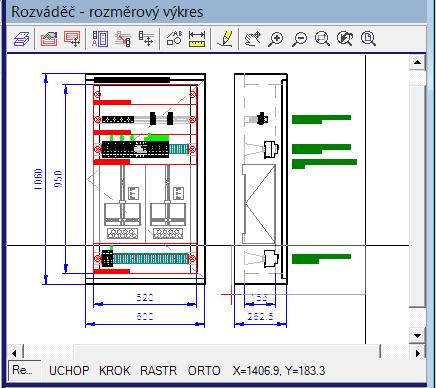Click the shapes and AB text icon
The image size is (436, 388).
[174, 39]
